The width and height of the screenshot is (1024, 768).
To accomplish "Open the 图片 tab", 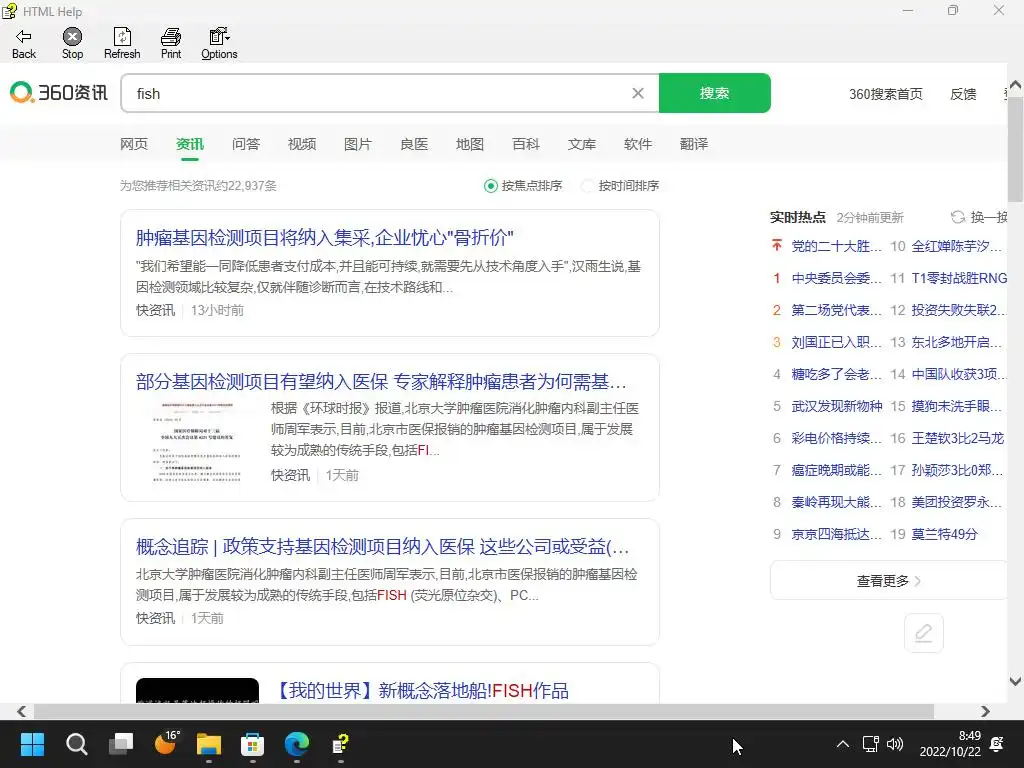I will 358,144.
